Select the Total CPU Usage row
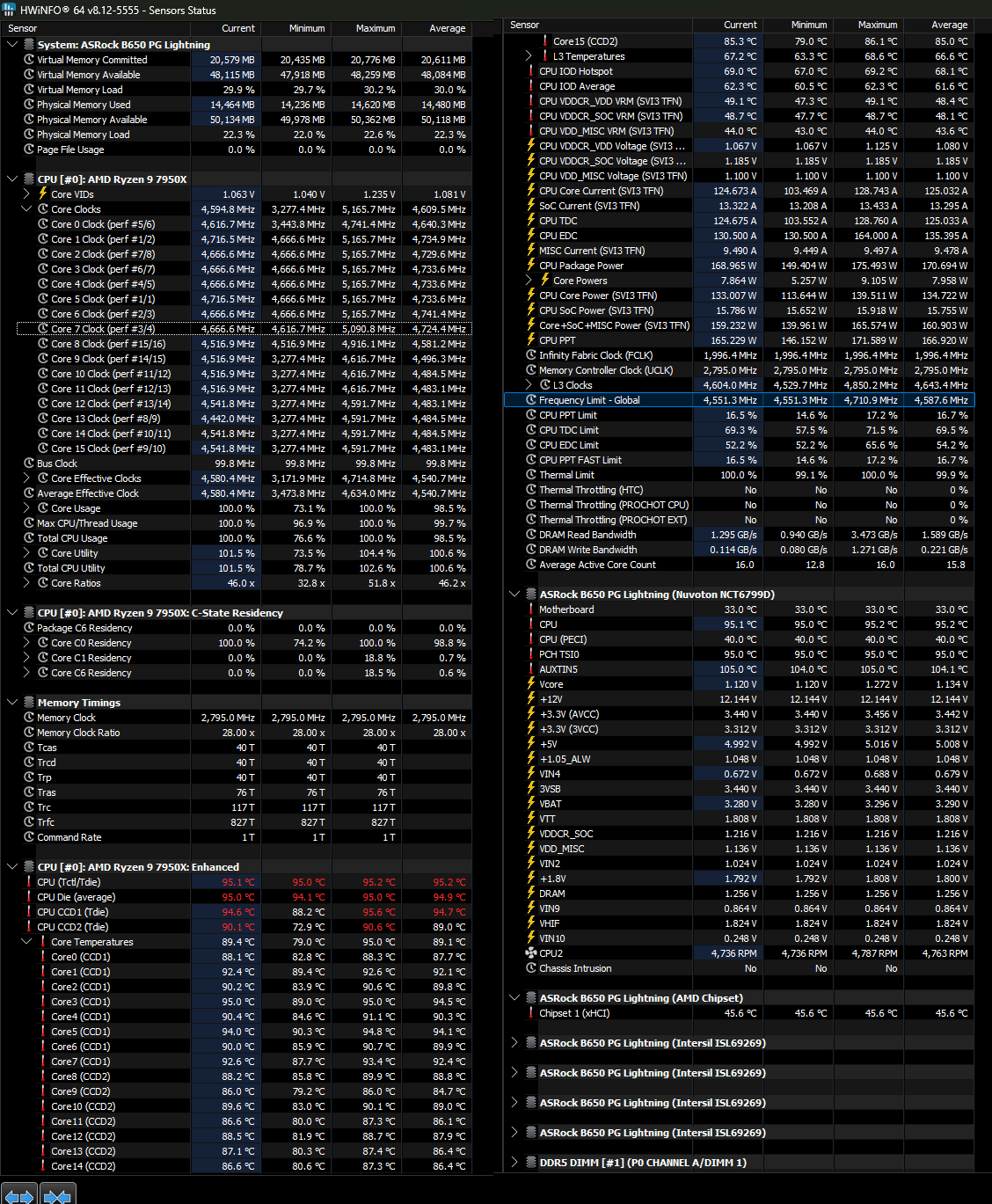This screenshot has height=1204, width=992. click(244, 538)
